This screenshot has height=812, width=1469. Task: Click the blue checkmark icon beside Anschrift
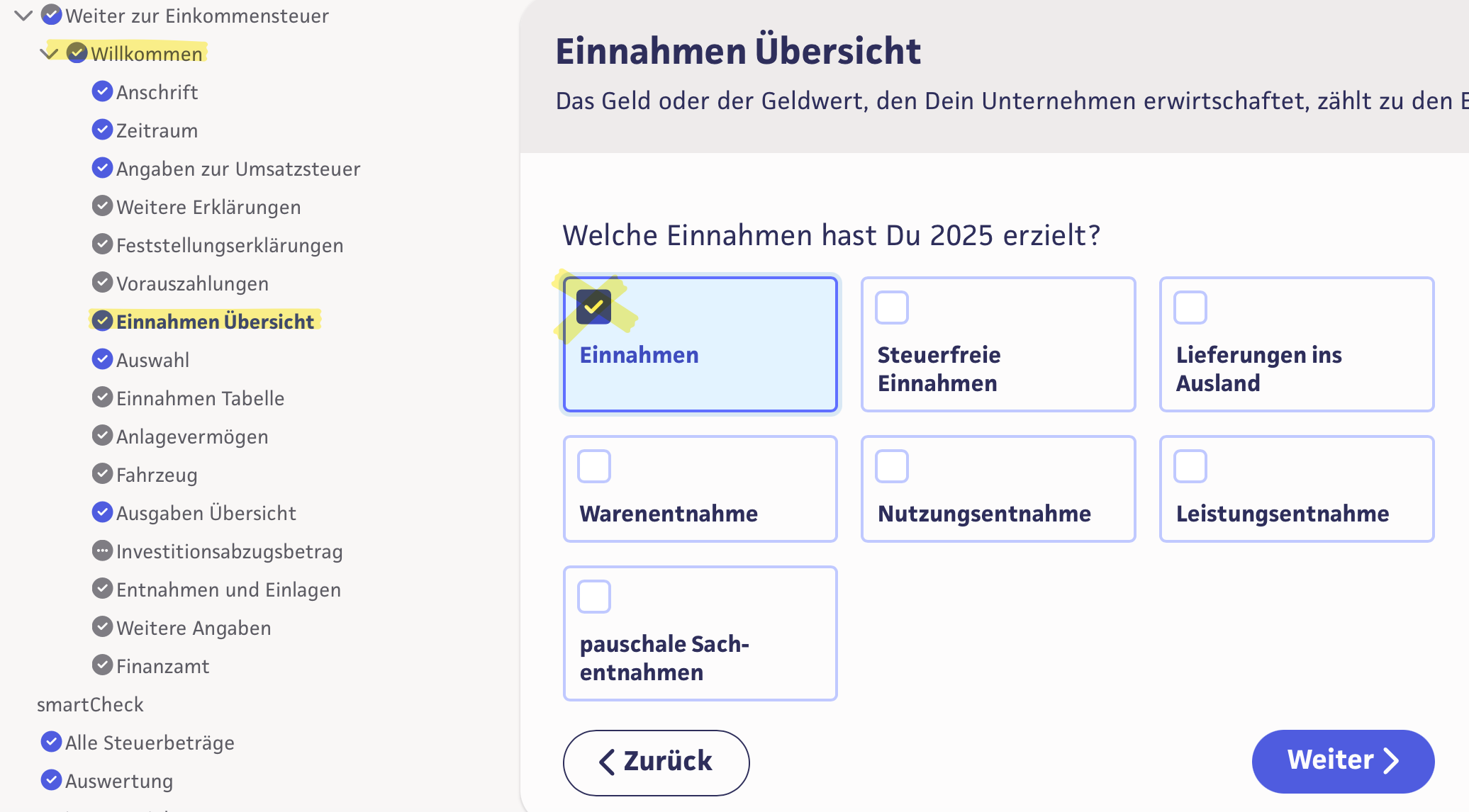click(x=103, y=91)
